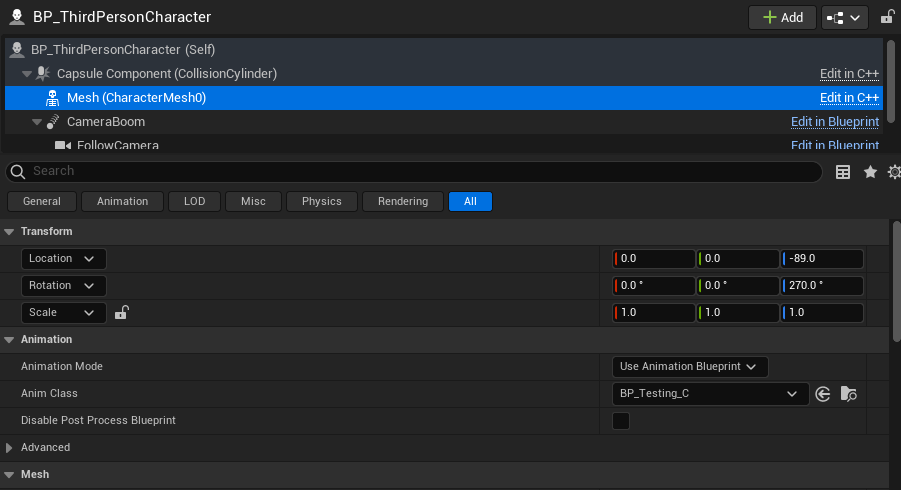
Task: Browse to Anim Class asset in Content Browser
Action: (848, 394)
